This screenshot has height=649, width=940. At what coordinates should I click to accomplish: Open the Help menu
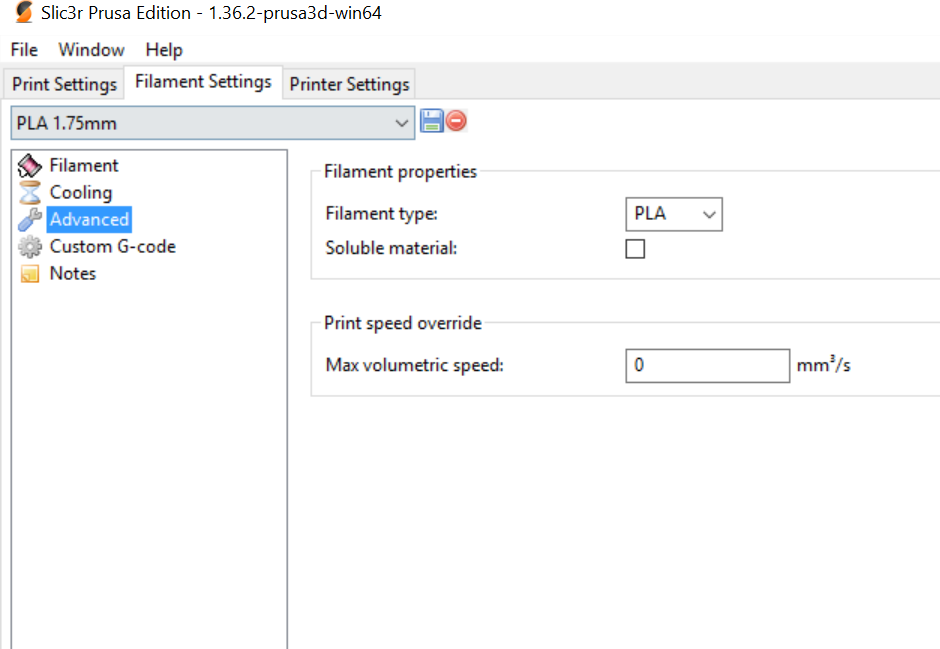click(x=164, y=50)
